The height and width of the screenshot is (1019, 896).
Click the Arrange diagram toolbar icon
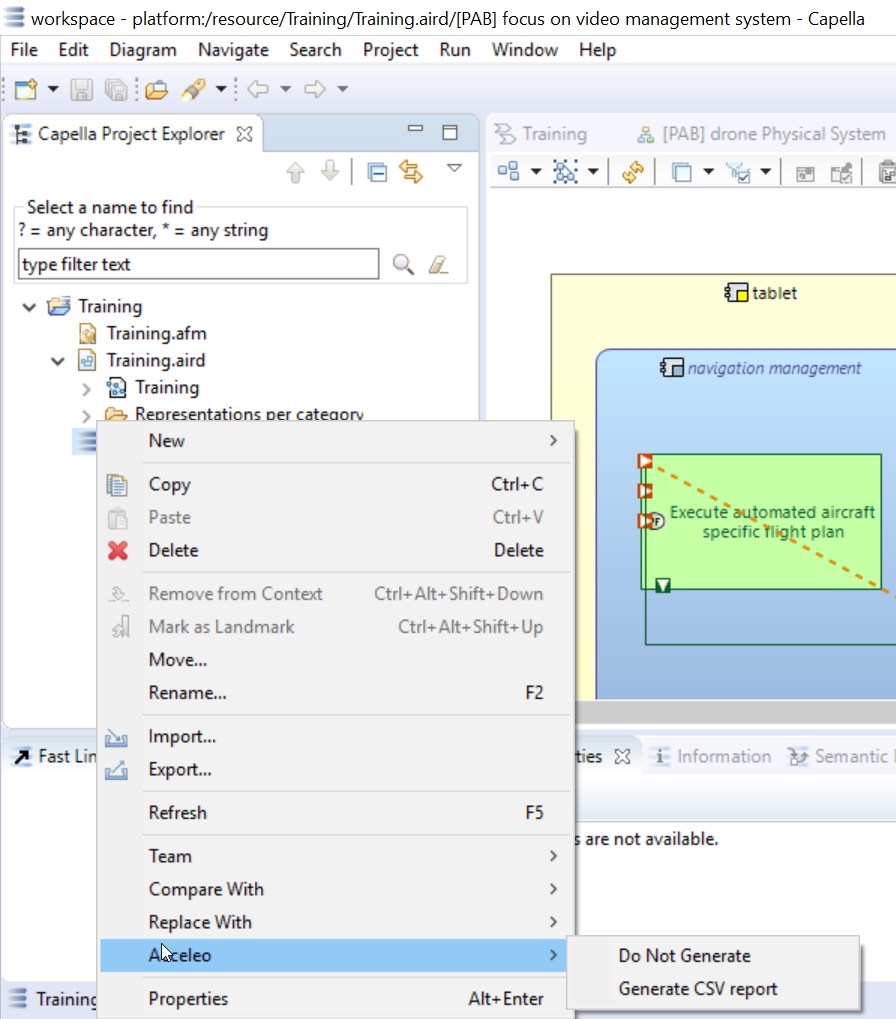pyautogui.click(x=508, y=172)
